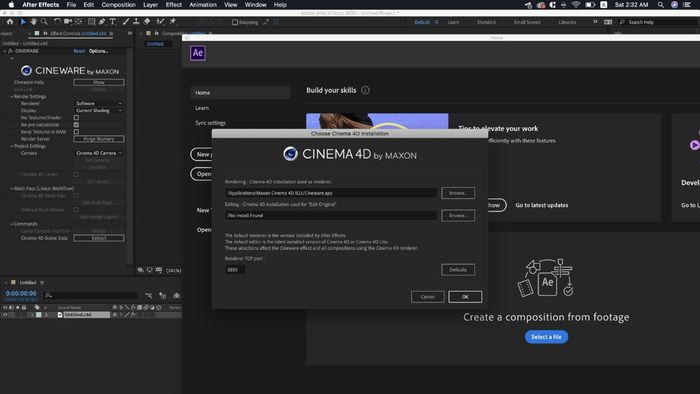
Task: Open the Animation menu
Action: point(203,4)
